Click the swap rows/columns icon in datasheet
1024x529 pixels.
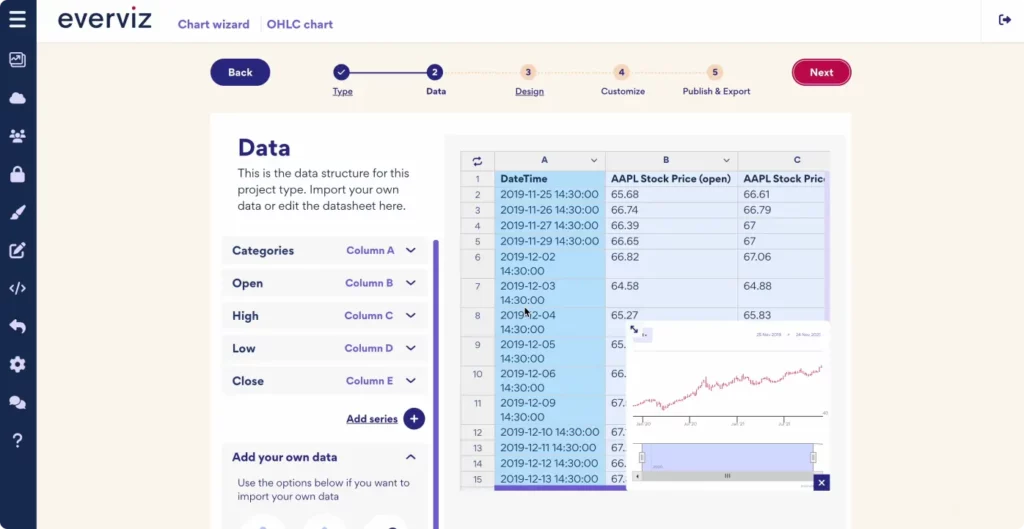click(477, 161)
